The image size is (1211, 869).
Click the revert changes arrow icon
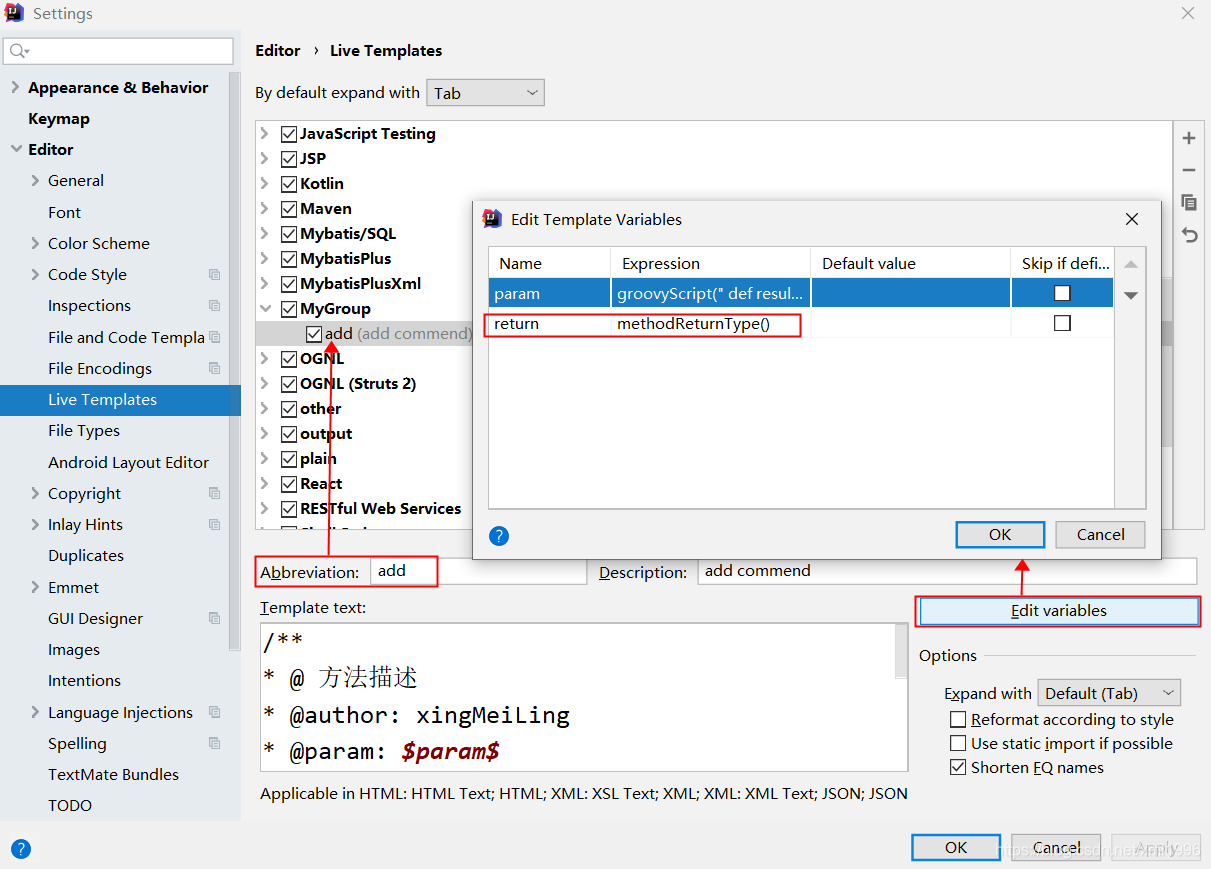coord(1189,235)
